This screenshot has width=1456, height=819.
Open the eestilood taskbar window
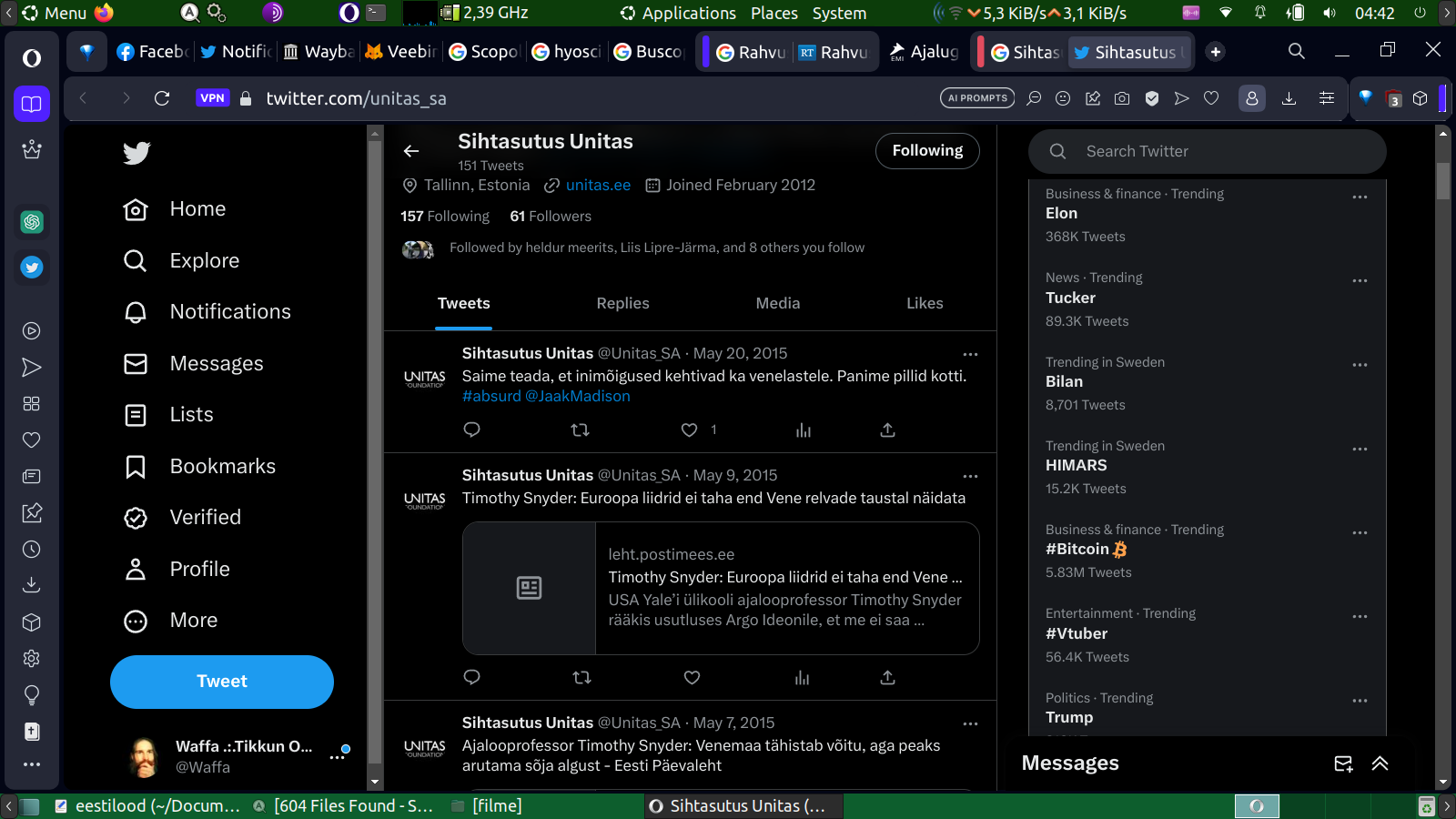tap(147, 805)
